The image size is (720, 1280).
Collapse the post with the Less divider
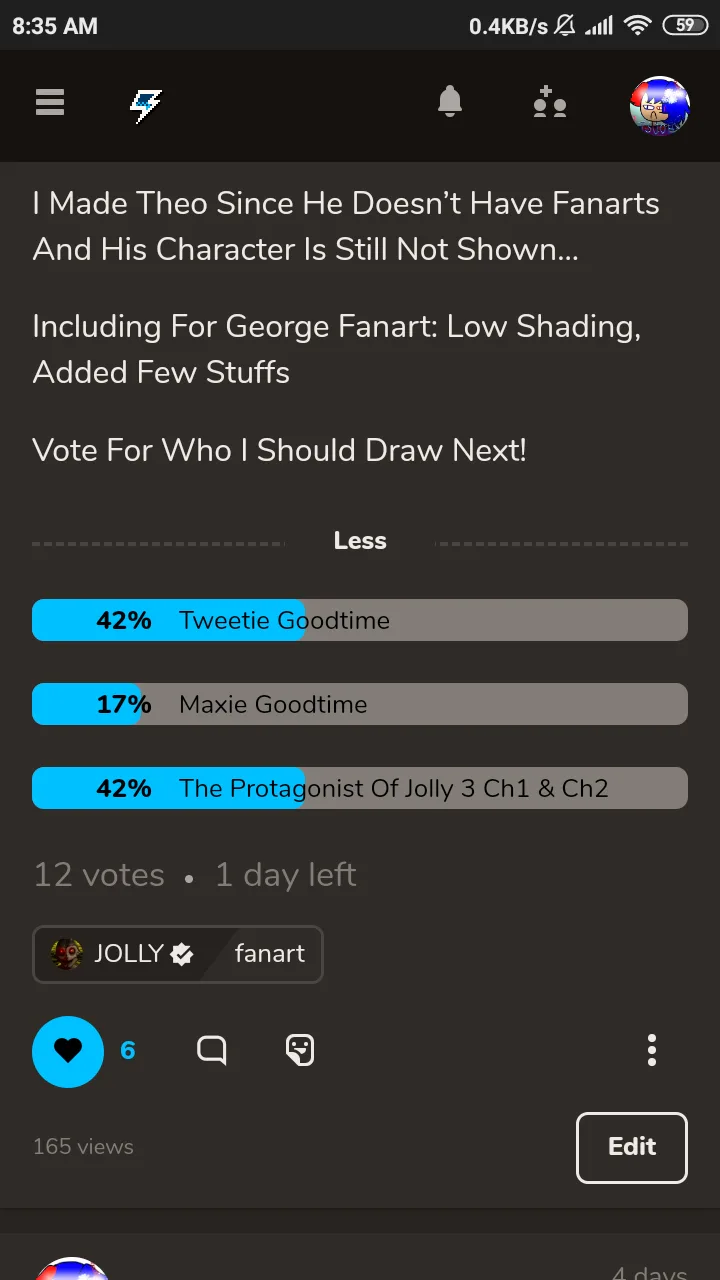pyautogui.click(x=360, y=541)
